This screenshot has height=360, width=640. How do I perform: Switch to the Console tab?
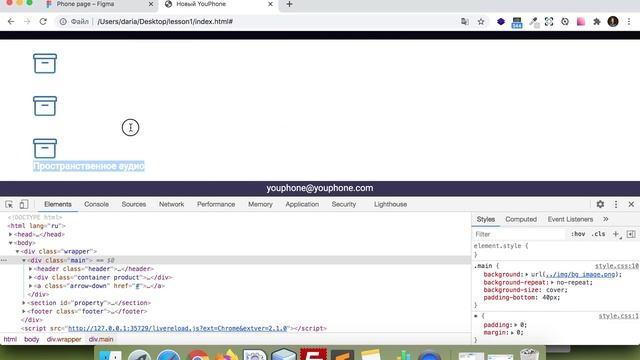(x=96, y=204)
